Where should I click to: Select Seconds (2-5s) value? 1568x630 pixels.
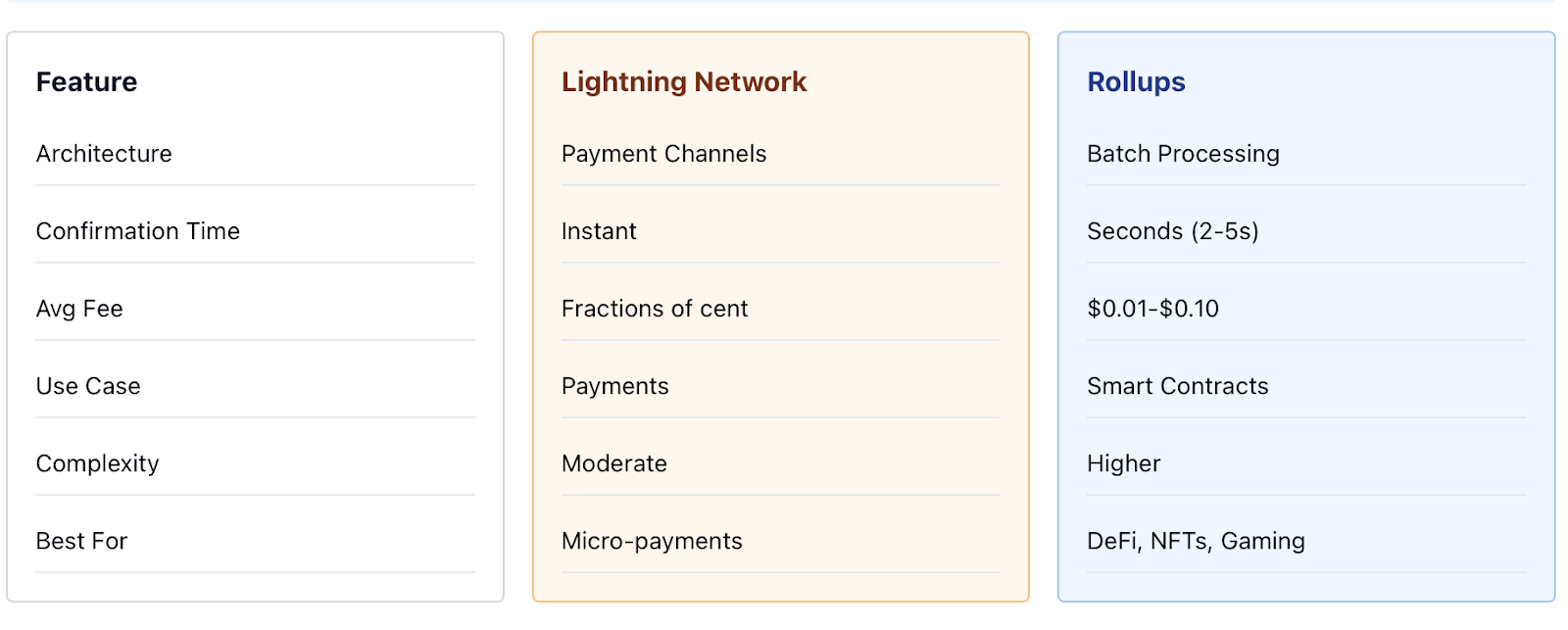[x=1172, y=231]
